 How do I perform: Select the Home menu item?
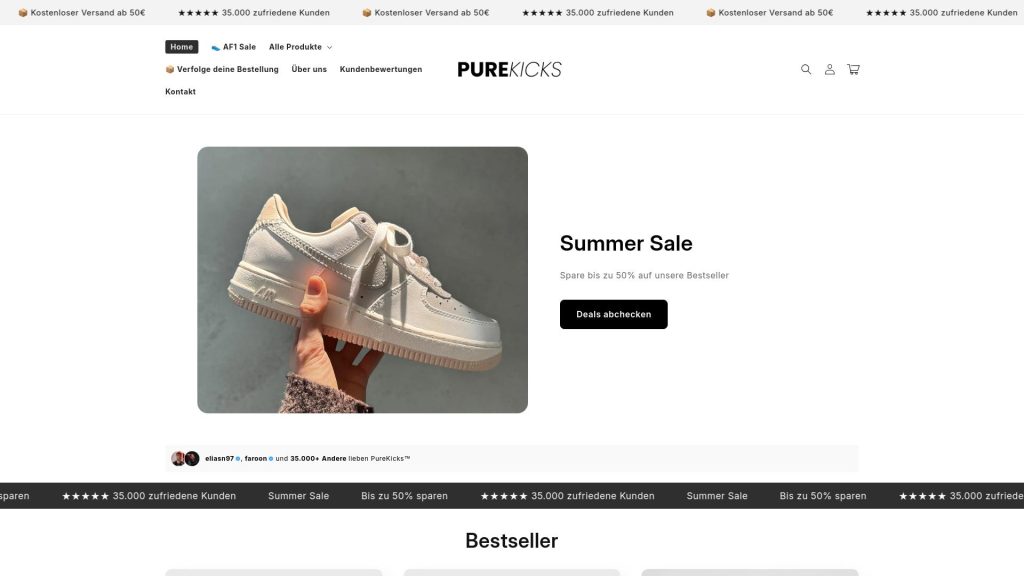click(x=182, y=47)
